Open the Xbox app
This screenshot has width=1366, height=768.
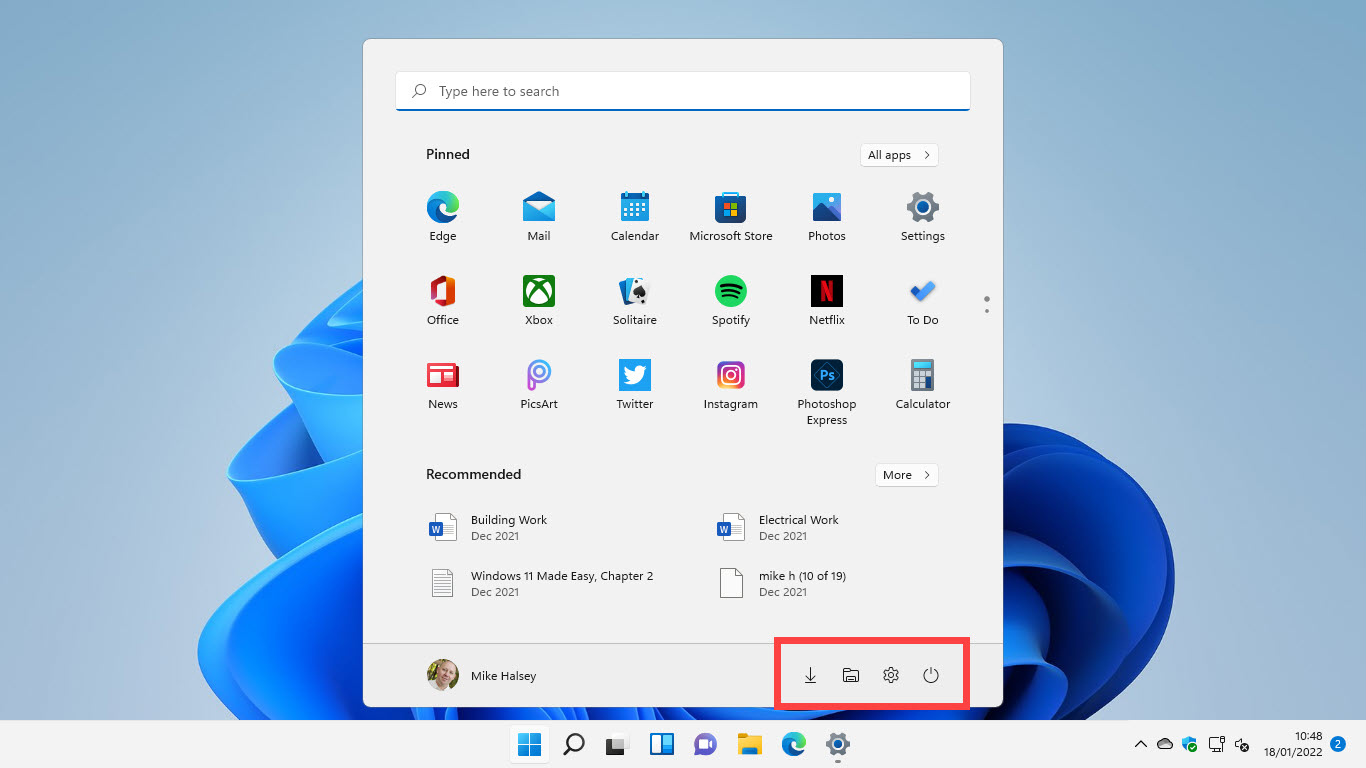(x=539, y=301)
